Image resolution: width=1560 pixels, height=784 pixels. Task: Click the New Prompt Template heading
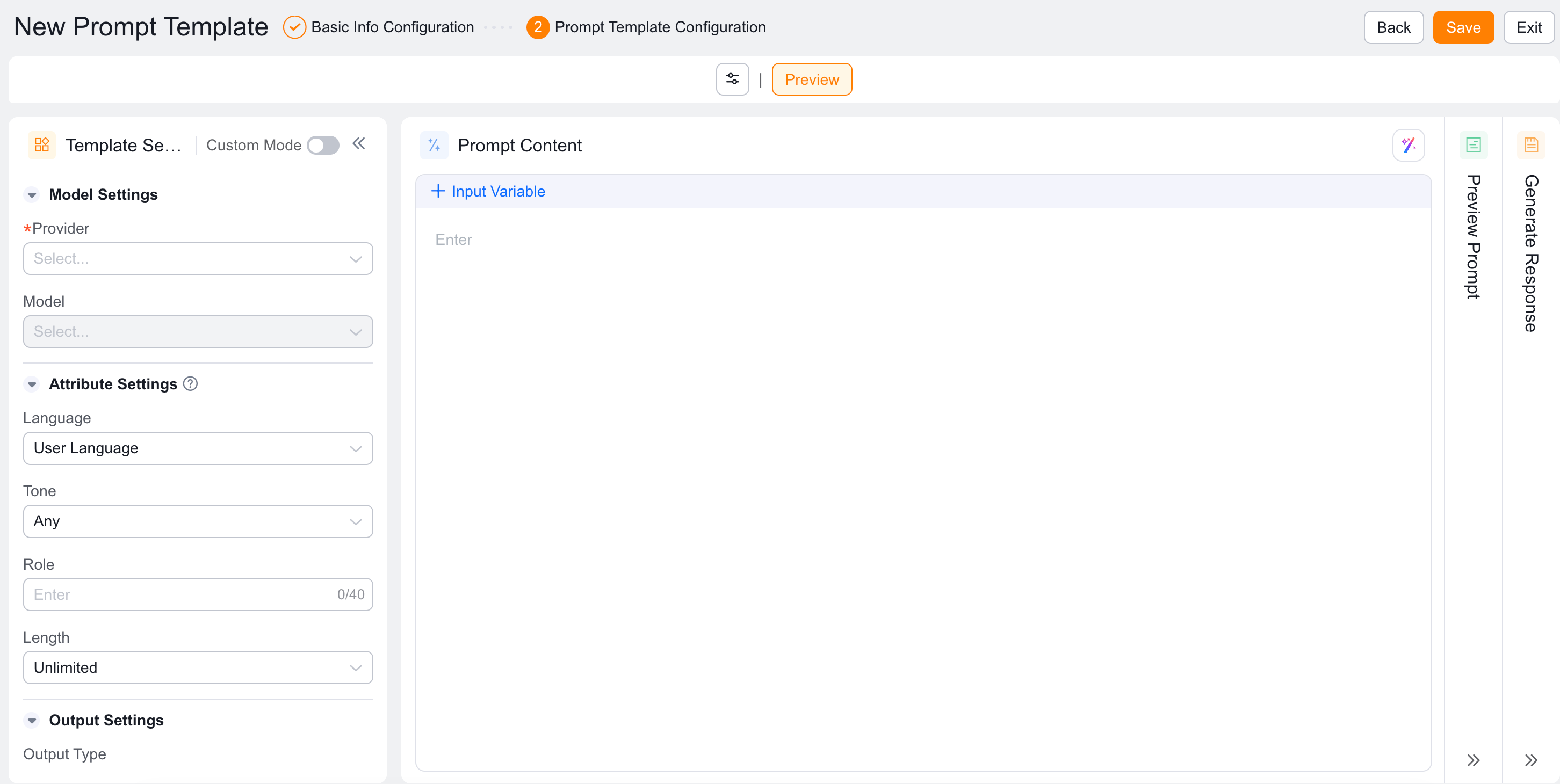141,27
